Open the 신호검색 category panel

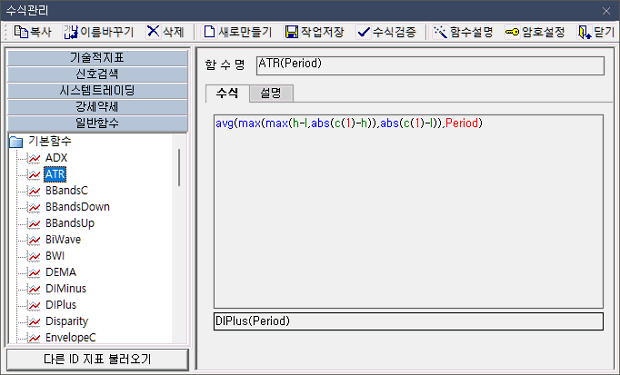(x=97, y=74)
